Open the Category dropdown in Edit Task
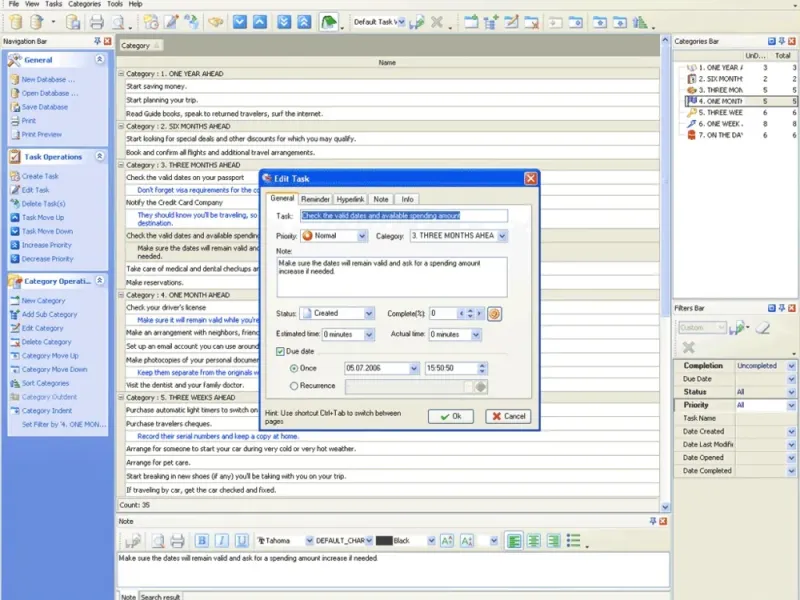 pos(502,236)
